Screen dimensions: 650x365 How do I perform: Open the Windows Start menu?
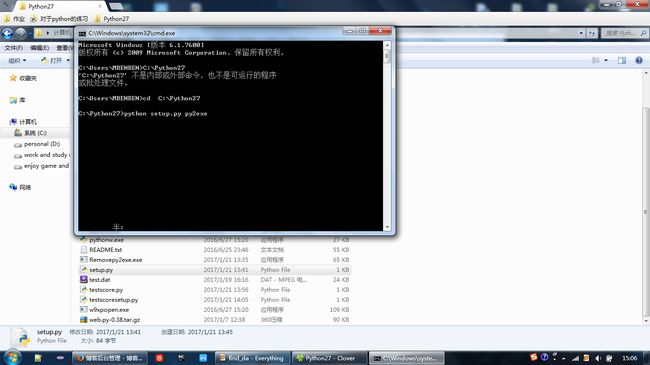pyautogui.click(x=12, y=358)
